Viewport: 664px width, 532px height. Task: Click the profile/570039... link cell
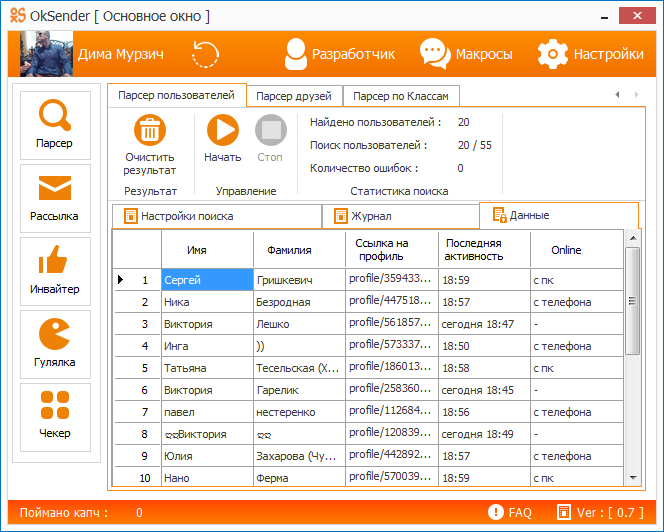coord(392,477)
